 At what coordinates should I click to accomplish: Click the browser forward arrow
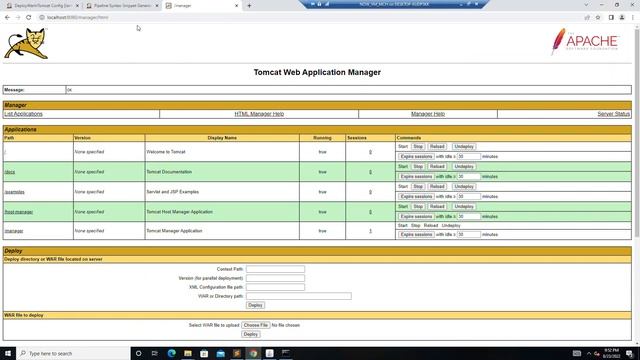18,18
